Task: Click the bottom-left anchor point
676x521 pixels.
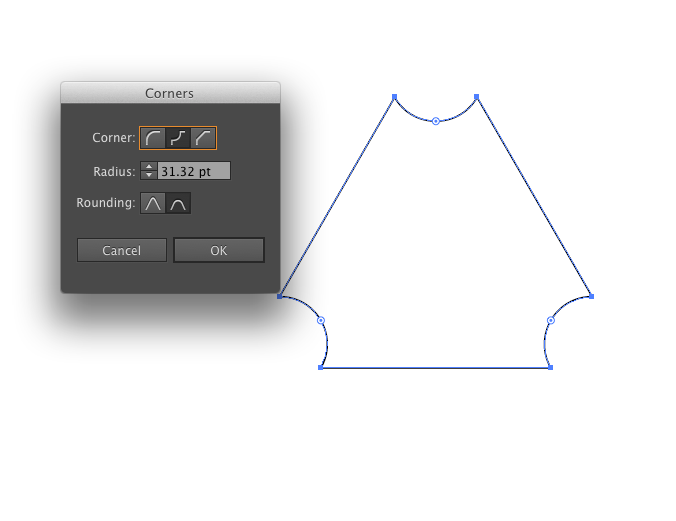Action: (x=320, y=367)
